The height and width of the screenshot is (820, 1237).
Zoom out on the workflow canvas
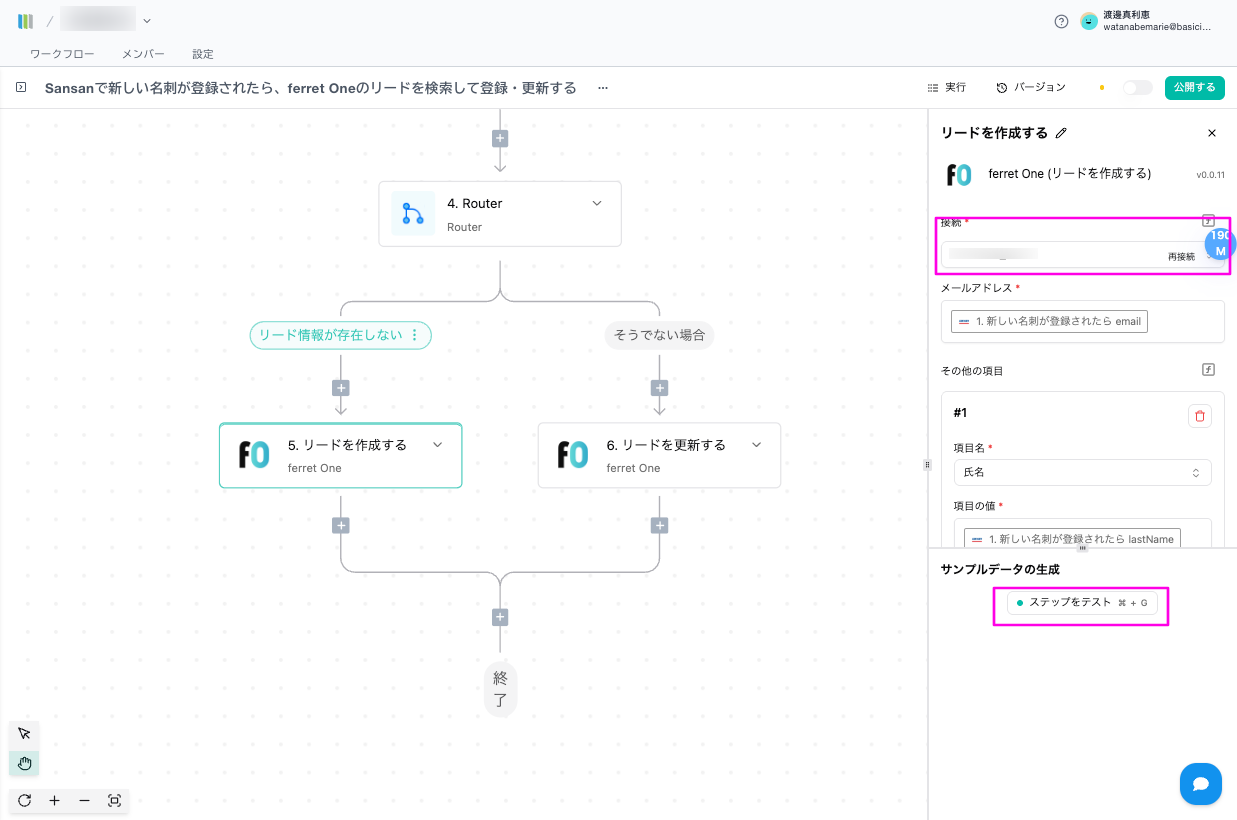point(84,801)
